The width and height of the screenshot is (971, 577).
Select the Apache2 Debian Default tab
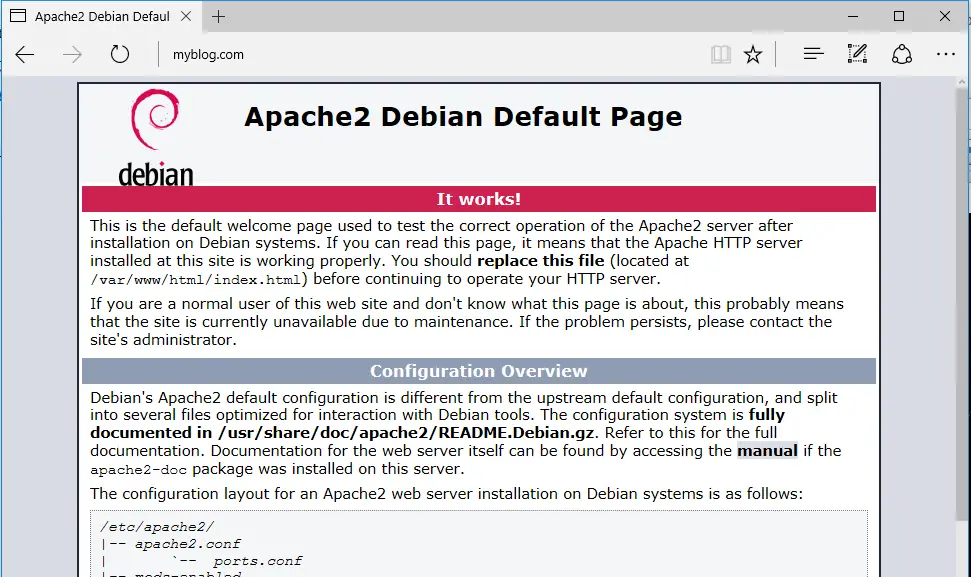point(101,17)
